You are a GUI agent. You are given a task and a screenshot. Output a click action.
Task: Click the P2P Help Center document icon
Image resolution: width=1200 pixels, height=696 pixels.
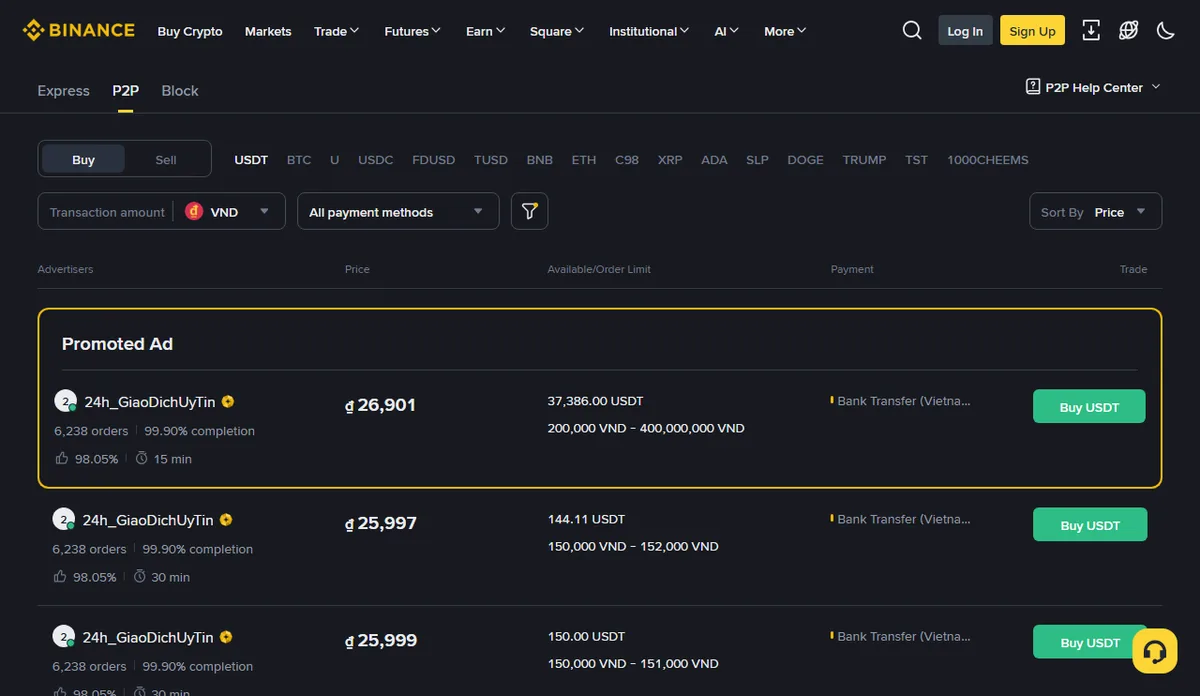pos(1033,87)
